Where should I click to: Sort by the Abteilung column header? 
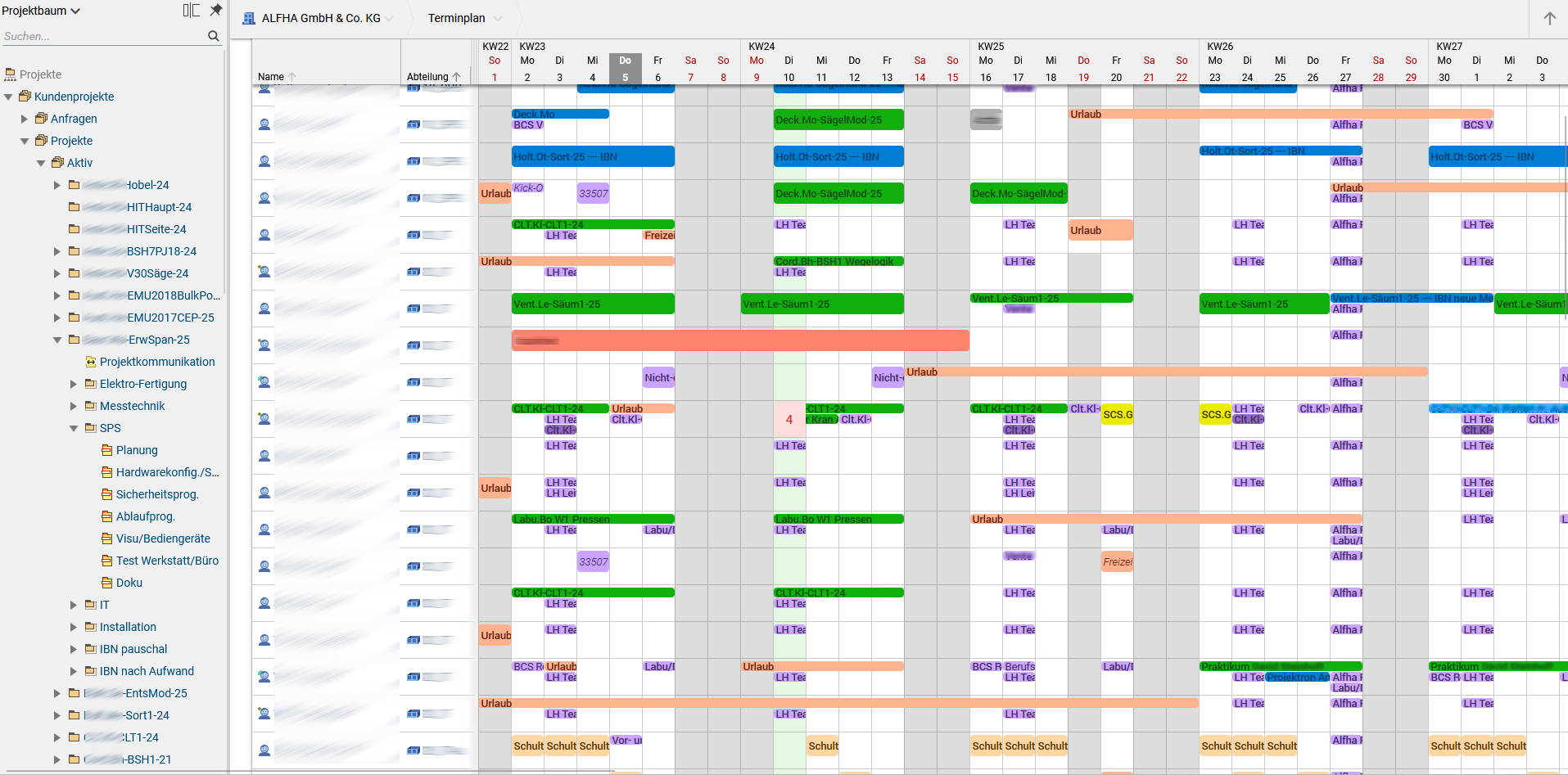(x=427, y=77)
